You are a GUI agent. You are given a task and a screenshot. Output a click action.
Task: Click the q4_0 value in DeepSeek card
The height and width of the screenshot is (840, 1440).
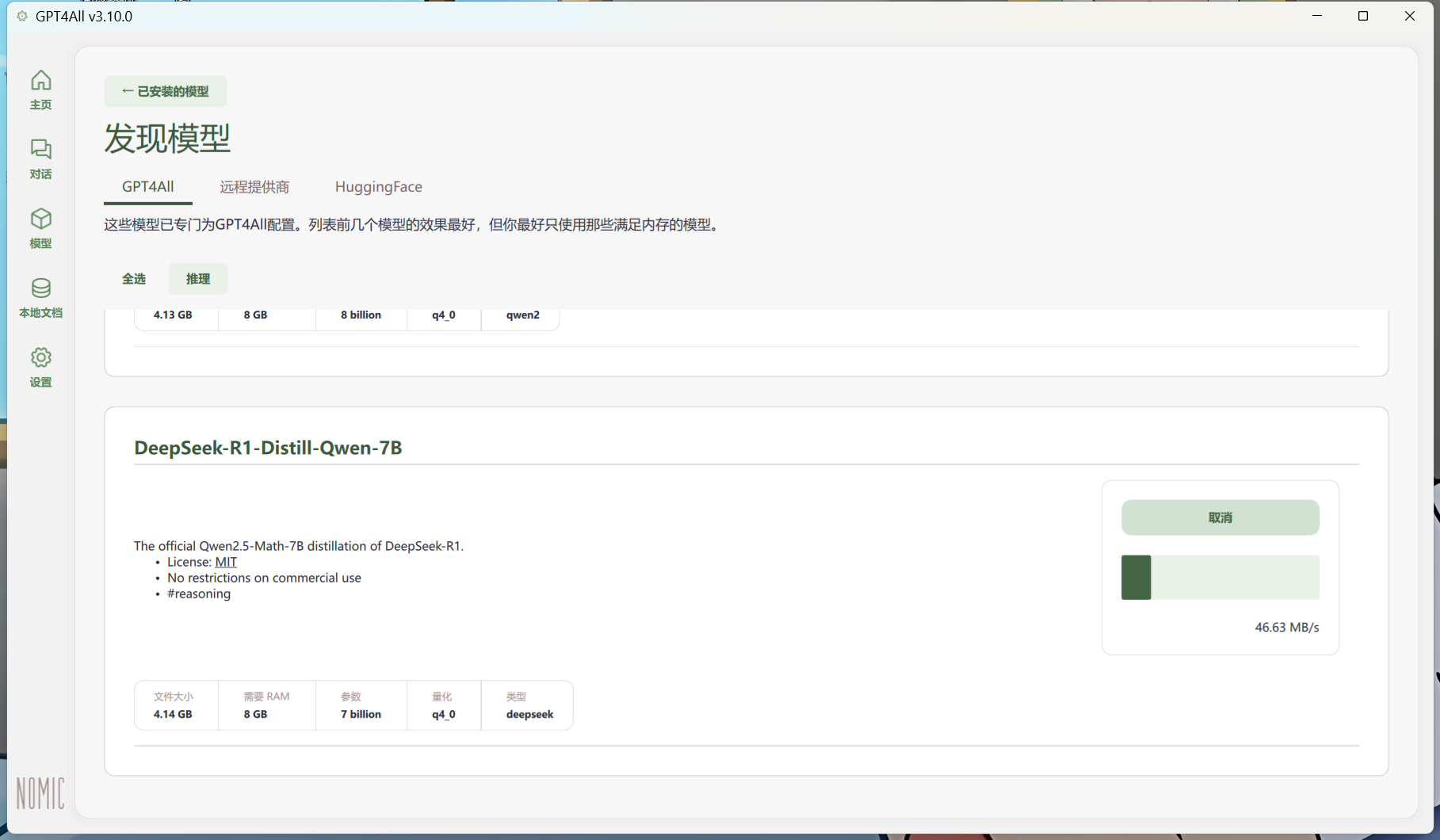pyautogui.click(x=444, y=714)
